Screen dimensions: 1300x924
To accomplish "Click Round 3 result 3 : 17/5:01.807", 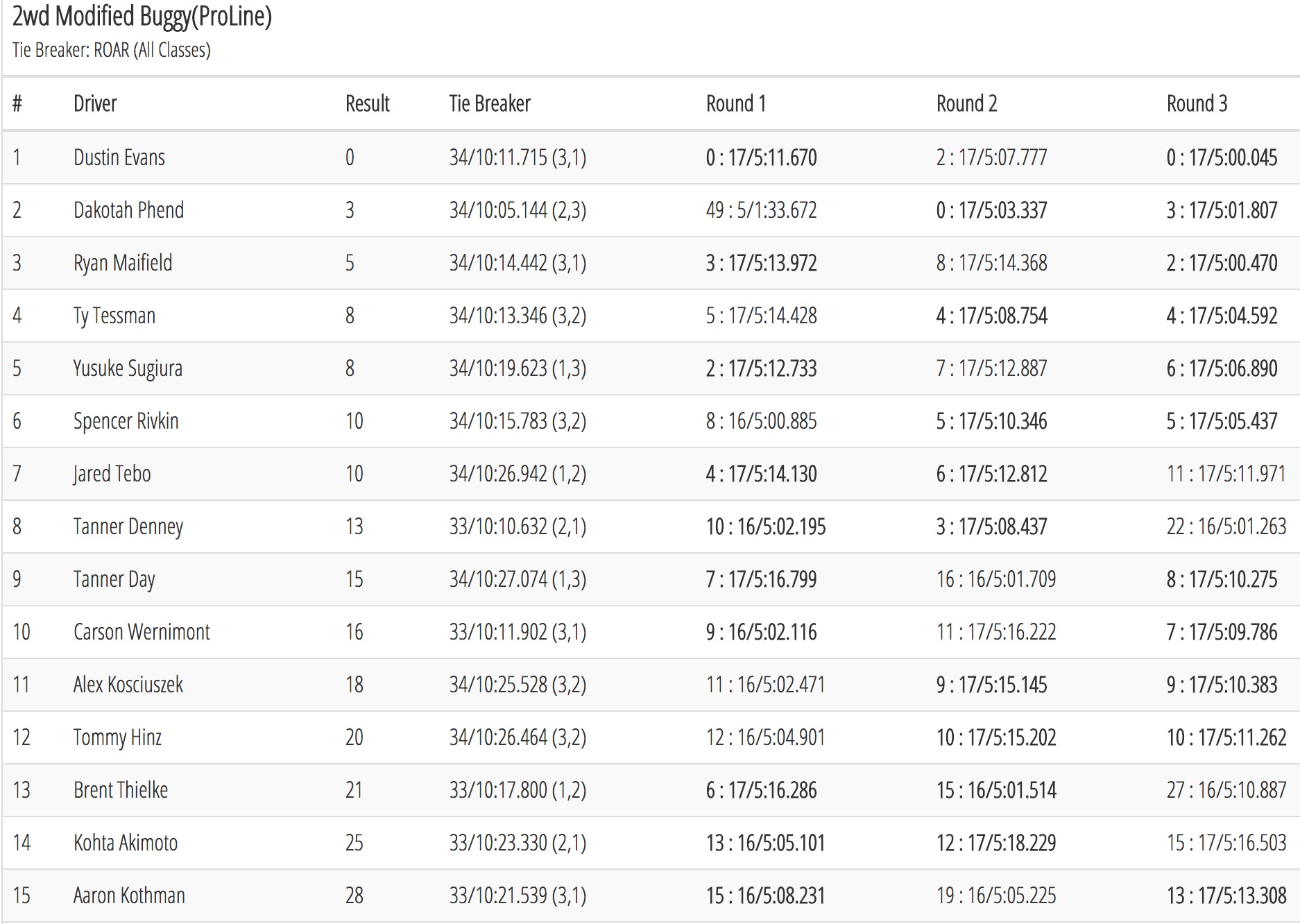I will (1222, 210).
